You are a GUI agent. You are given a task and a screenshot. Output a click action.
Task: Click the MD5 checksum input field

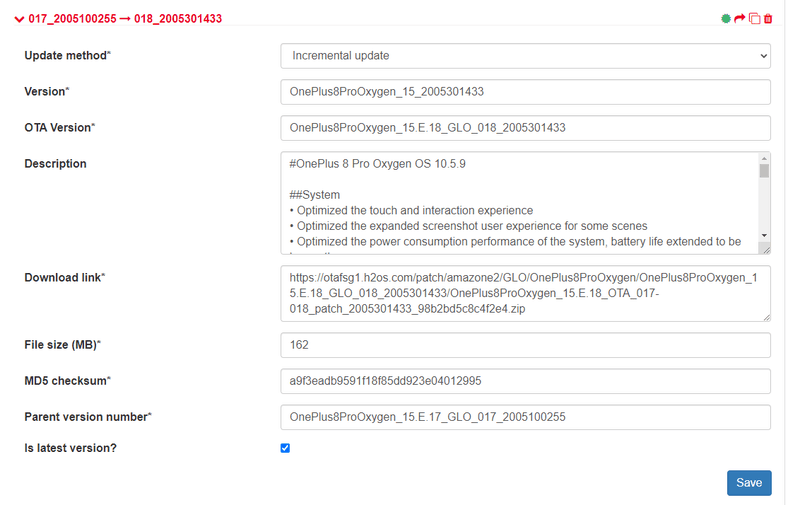[525, 381]
